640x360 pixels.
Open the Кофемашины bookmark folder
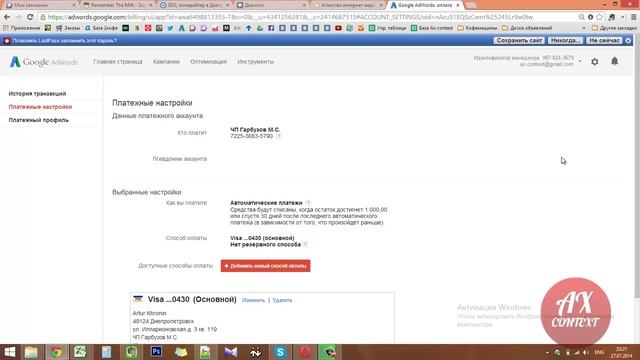pyautogui.click(x=477, y=28)
